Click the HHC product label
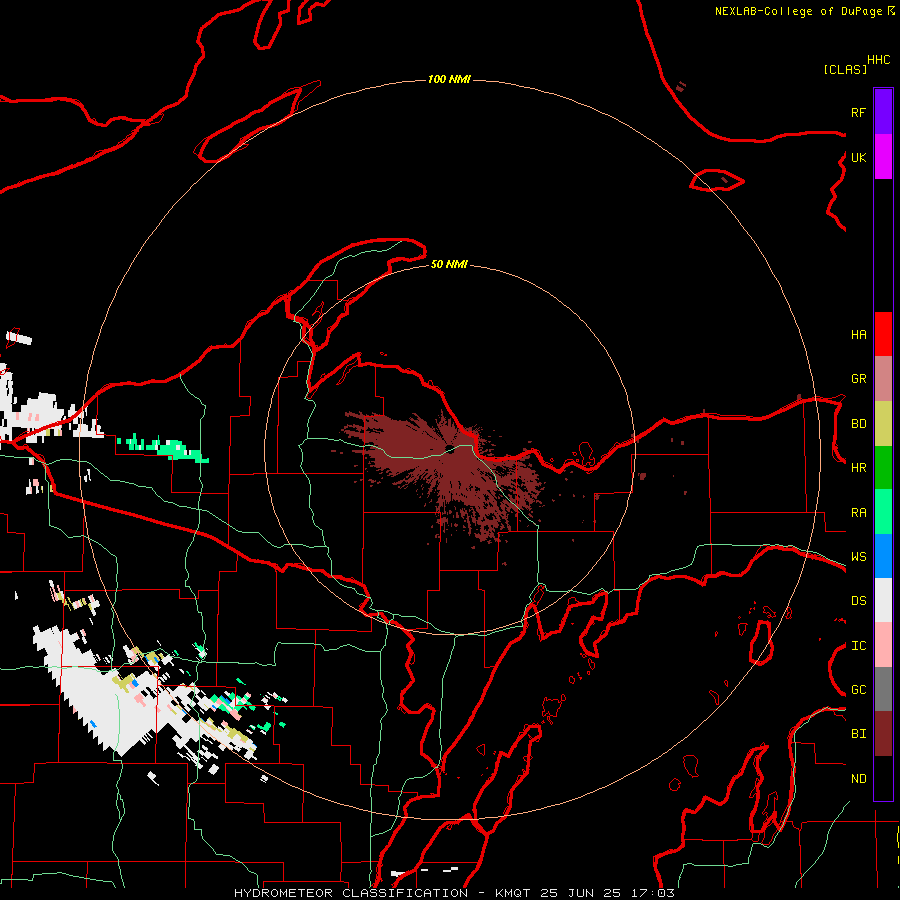The width and height of the screenshot is (900, 900). [x=879, y=60]
